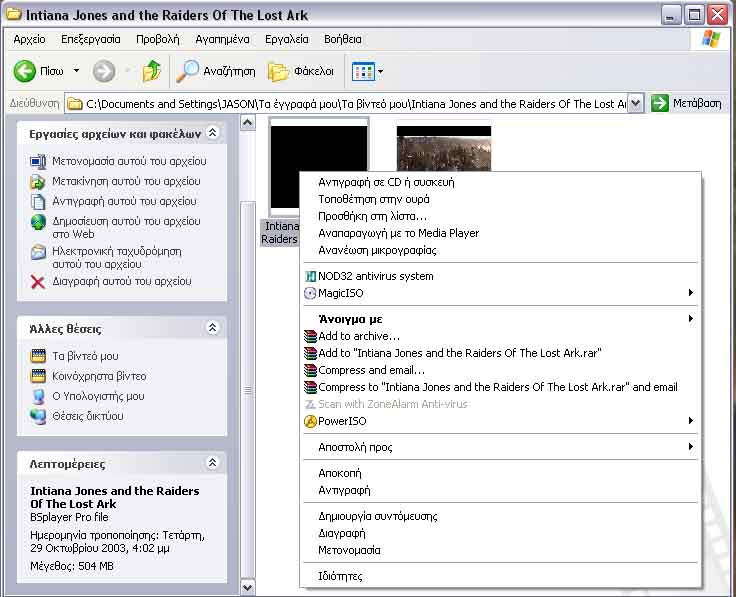Click the email envelope icon in tasks pane

click(x=38, y=252)
